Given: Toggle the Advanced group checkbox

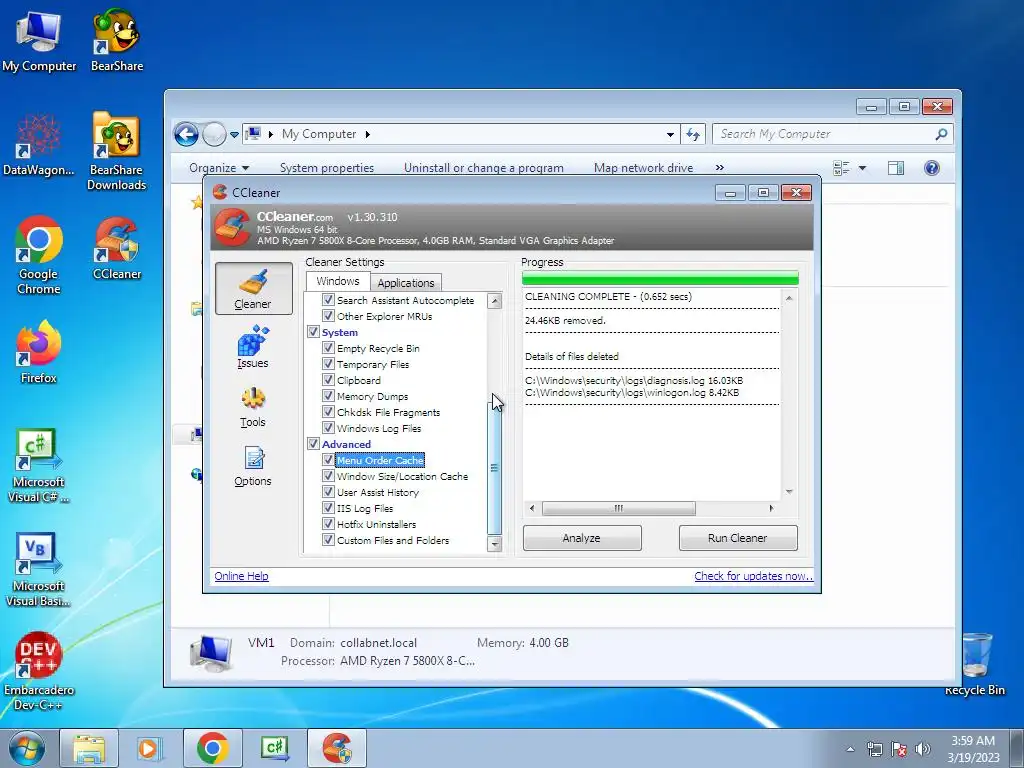Looking at the screenshot, I should click(313, 443).
